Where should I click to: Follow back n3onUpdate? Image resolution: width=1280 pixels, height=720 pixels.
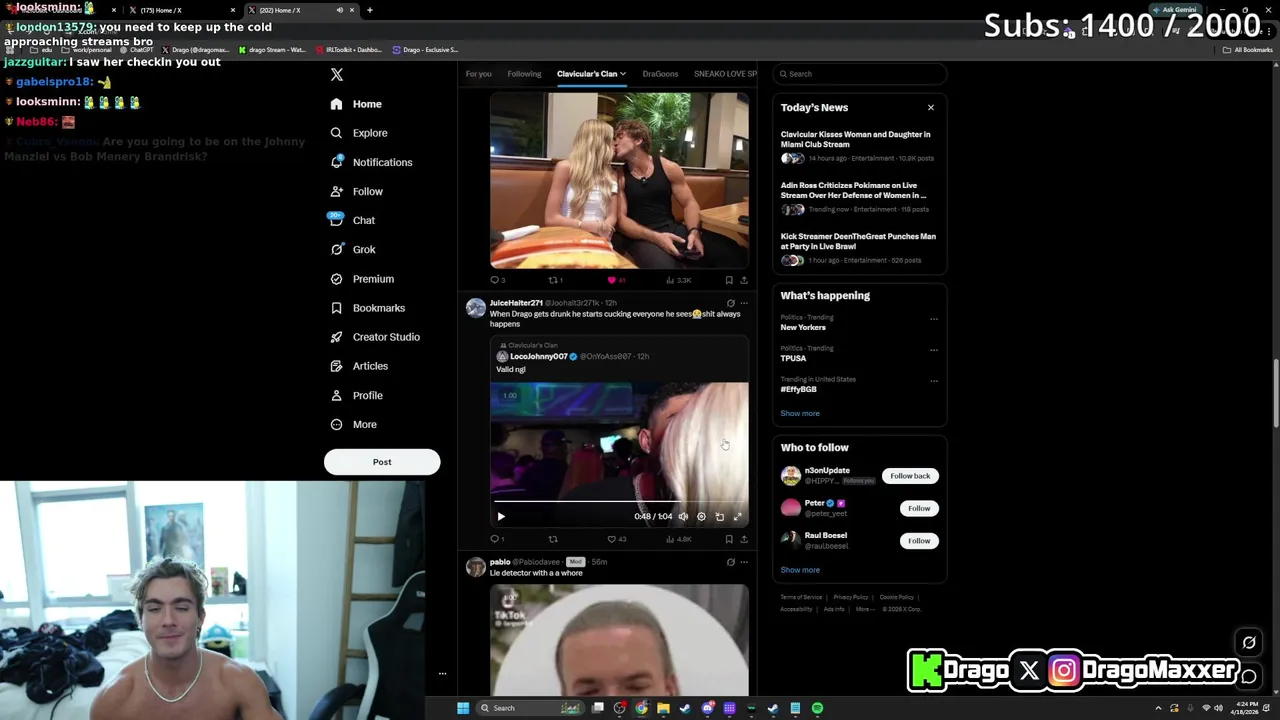pos(910,476)
